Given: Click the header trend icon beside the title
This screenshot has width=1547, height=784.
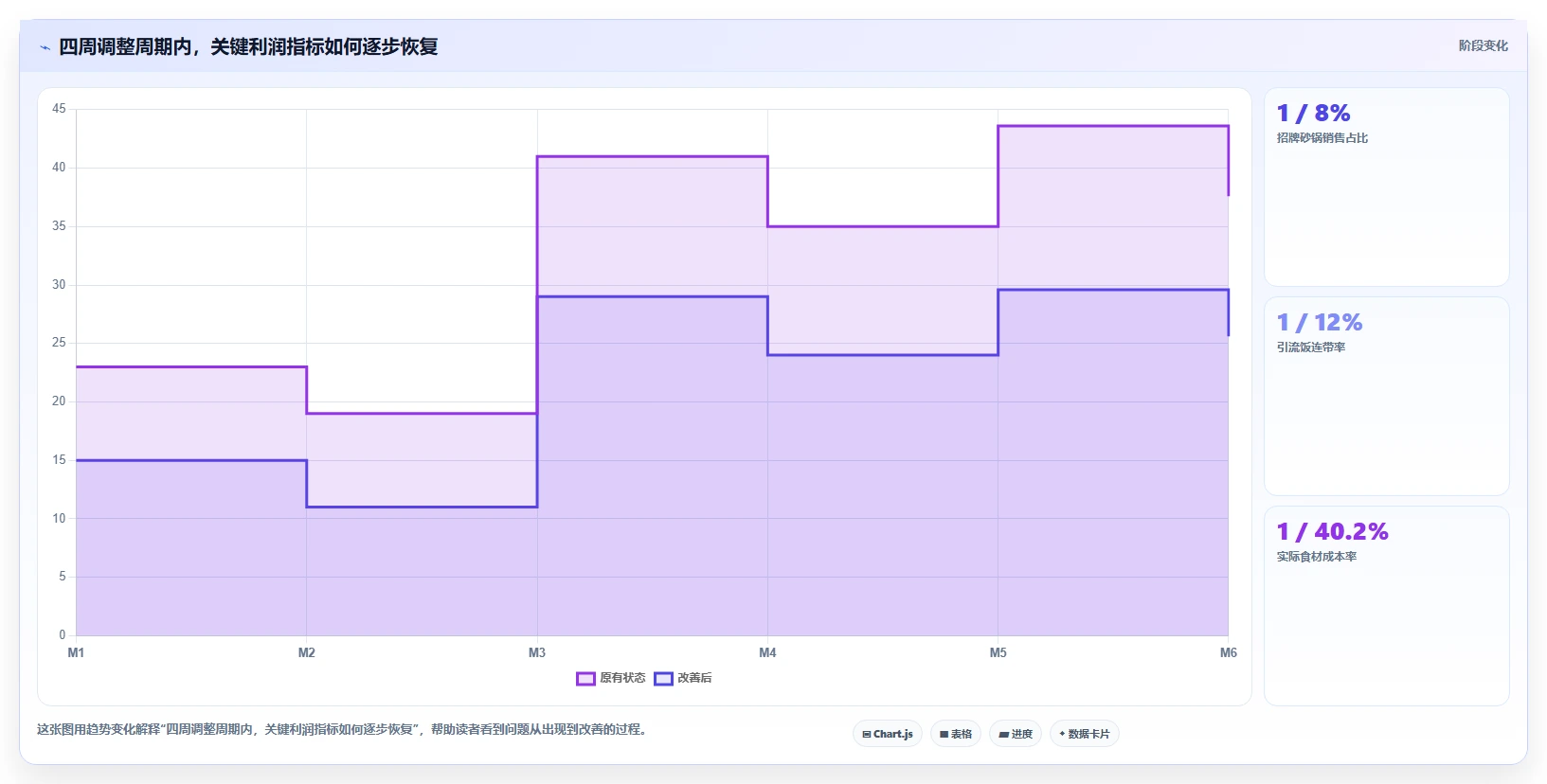Looking at the screenshot, I should tap(45, 47).
